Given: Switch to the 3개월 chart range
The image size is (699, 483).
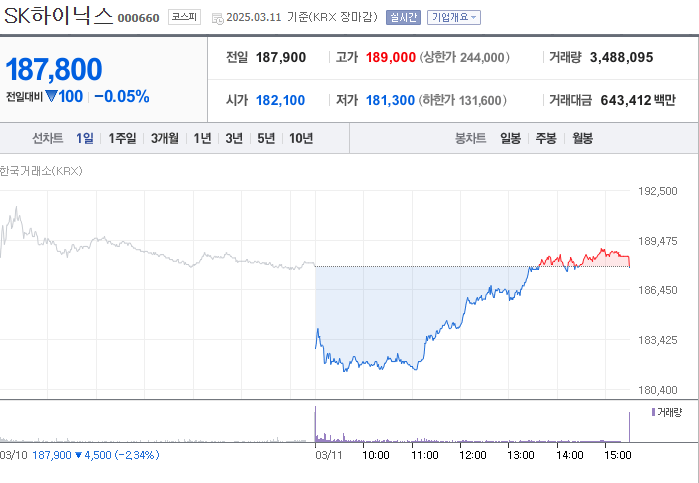Looking at the screenshot, I should tap(164, 138).
